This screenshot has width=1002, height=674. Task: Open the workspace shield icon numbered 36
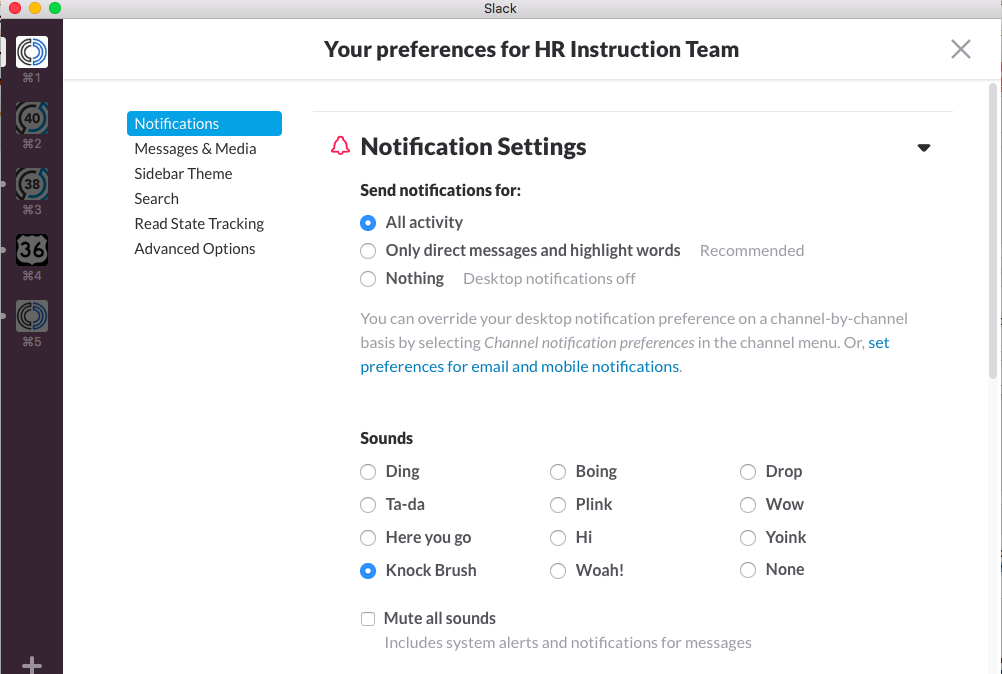pos(32,250)
